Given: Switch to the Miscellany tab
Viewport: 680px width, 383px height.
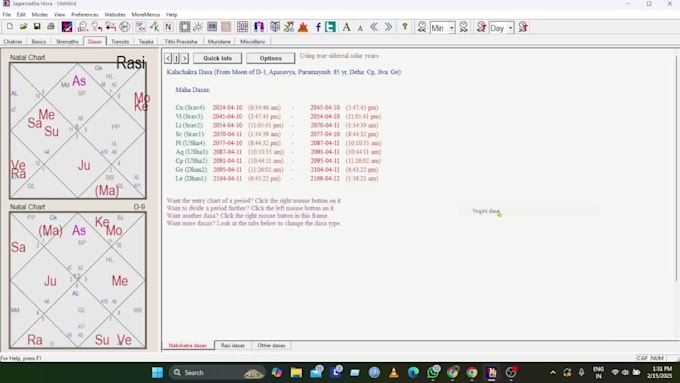Looking at the screenshot, I should 252,42.
